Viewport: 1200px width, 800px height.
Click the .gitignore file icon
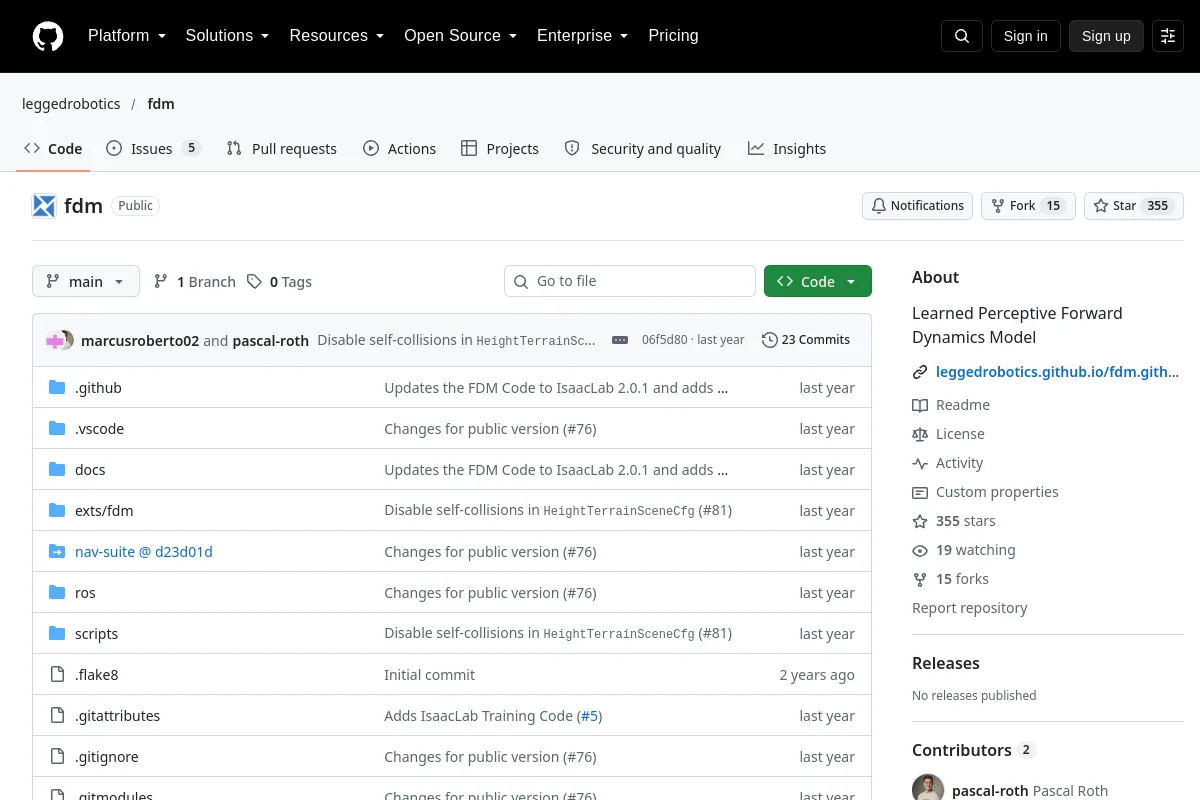57,757
